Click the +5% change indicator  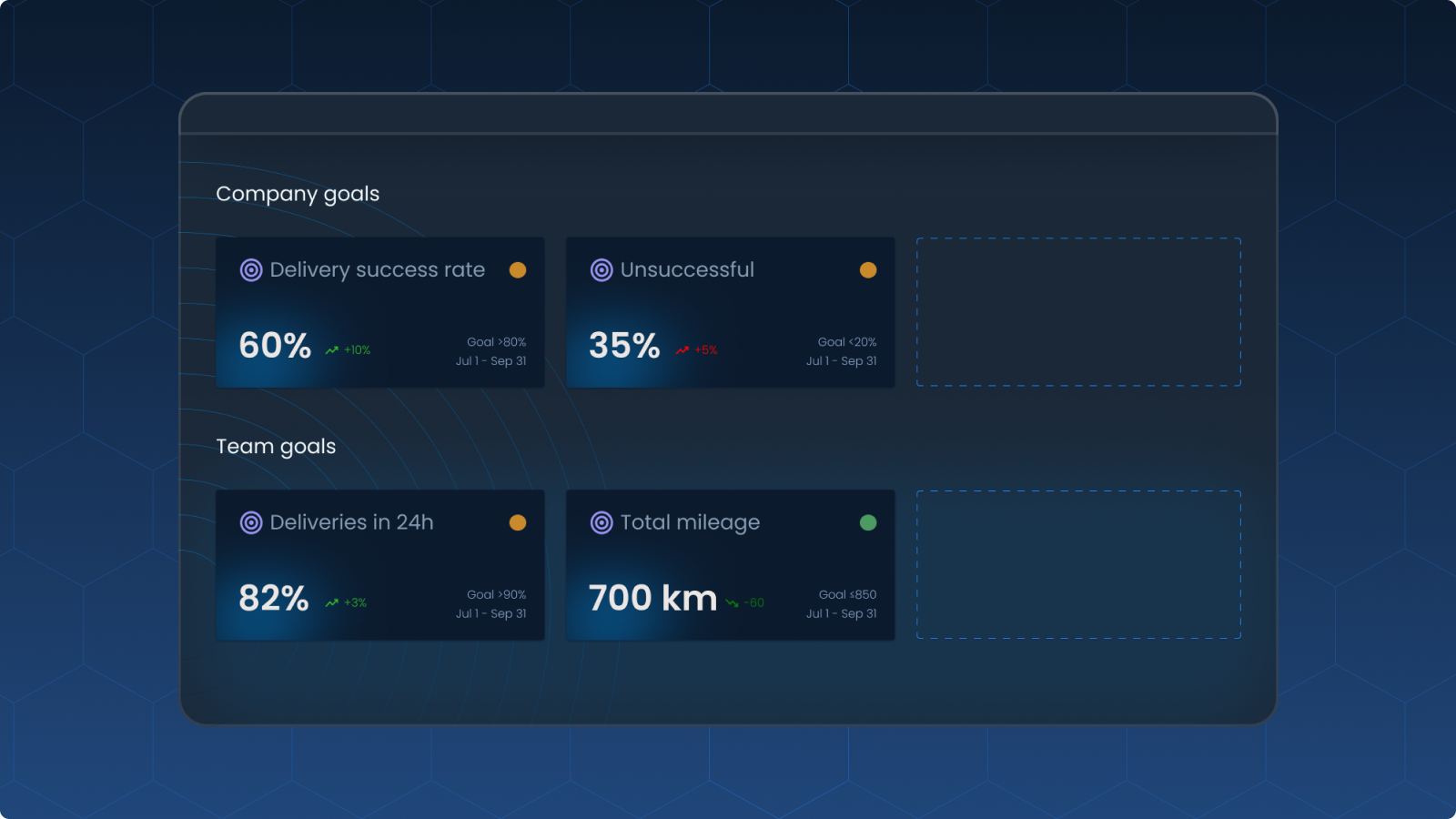point(706,350)
